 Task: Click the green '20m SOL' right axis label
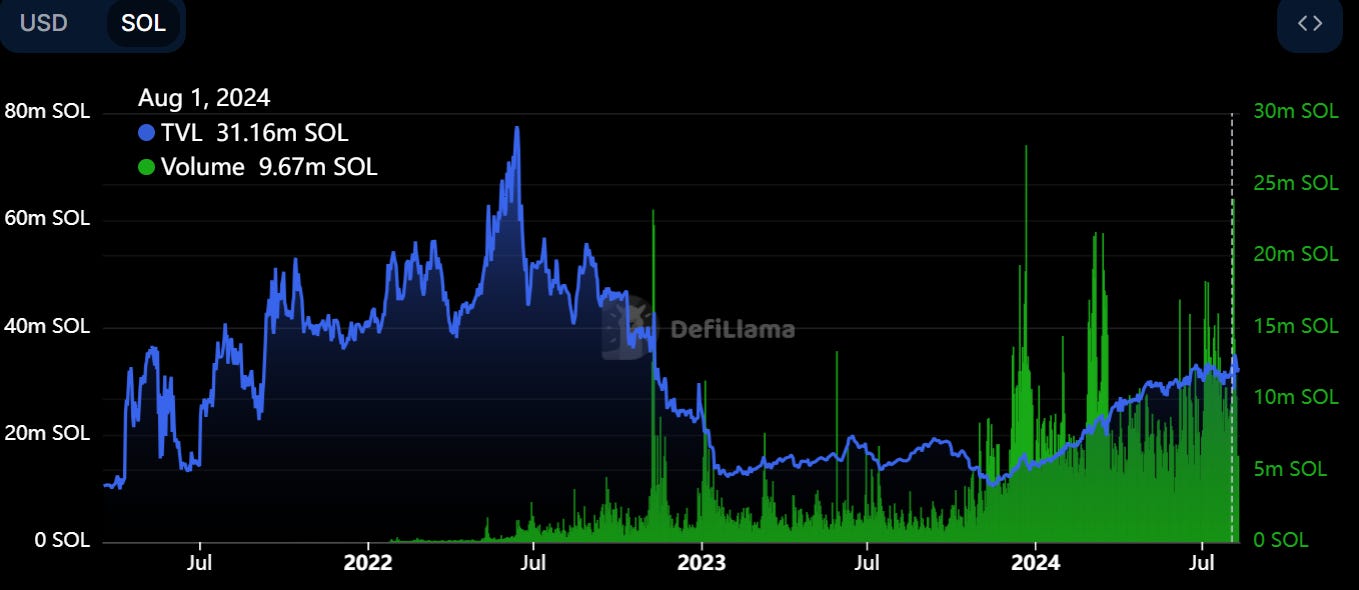[1296, 254]
